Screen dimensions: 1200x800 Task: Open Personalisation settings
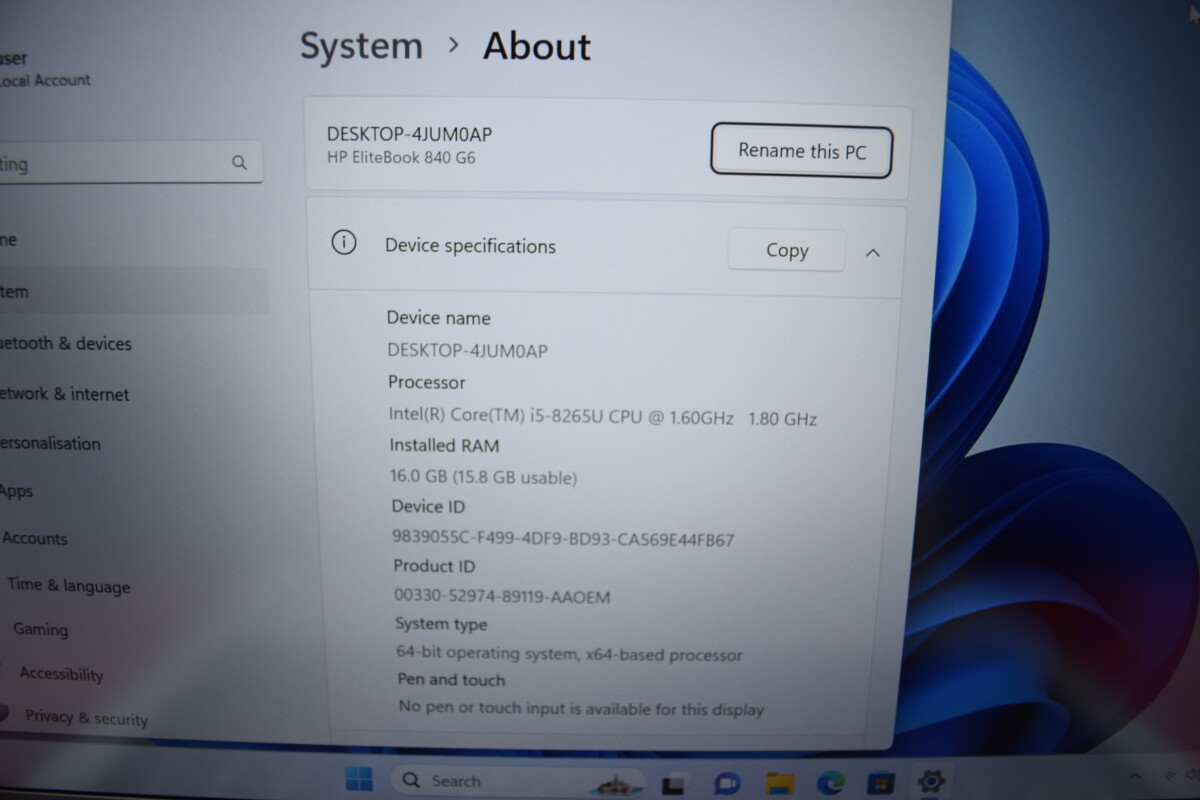(50, 443)
